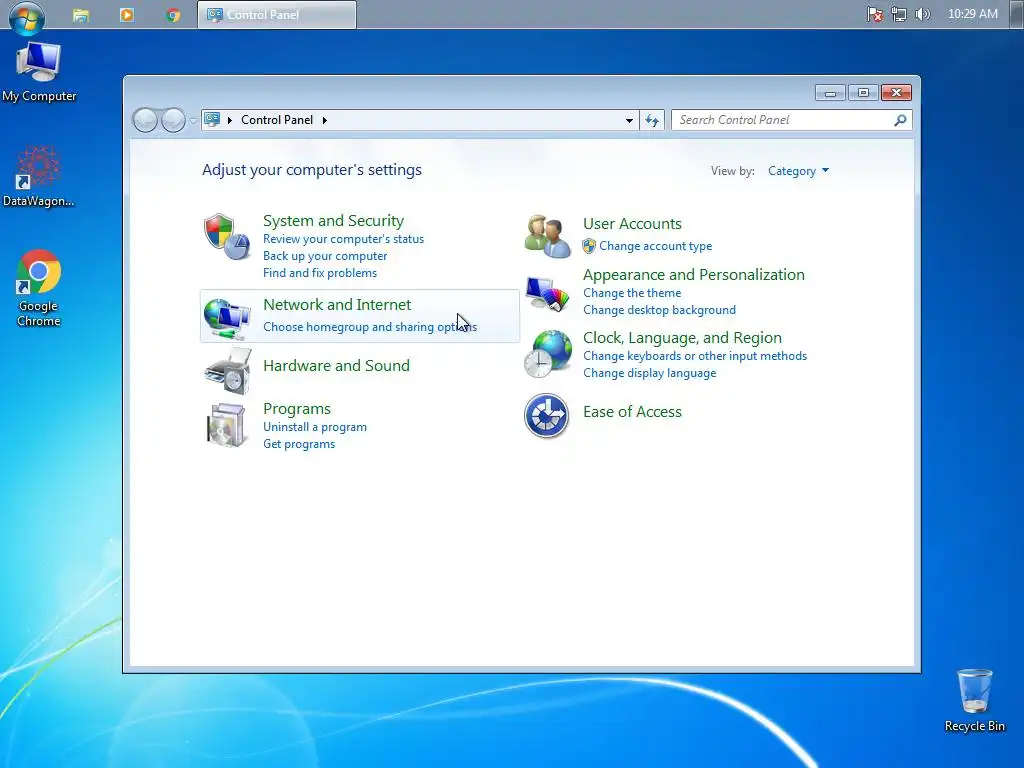Open the Clock, Language, and Region globe icon
The image size is (1024, 768).
[547, 353]
